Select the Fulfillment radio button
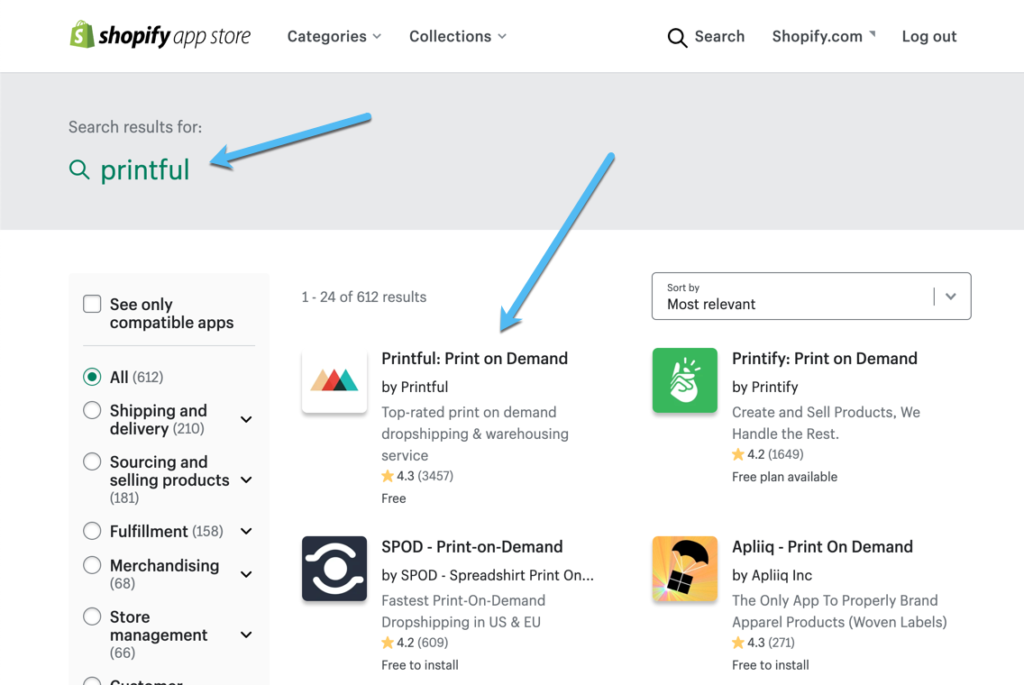 point(92,531)
